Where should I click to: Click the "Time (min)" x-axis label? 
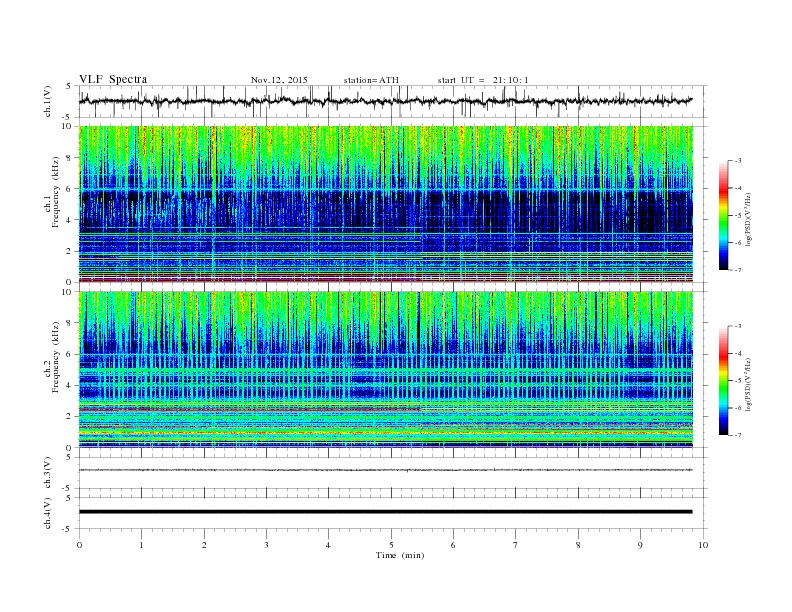point(400,555)
